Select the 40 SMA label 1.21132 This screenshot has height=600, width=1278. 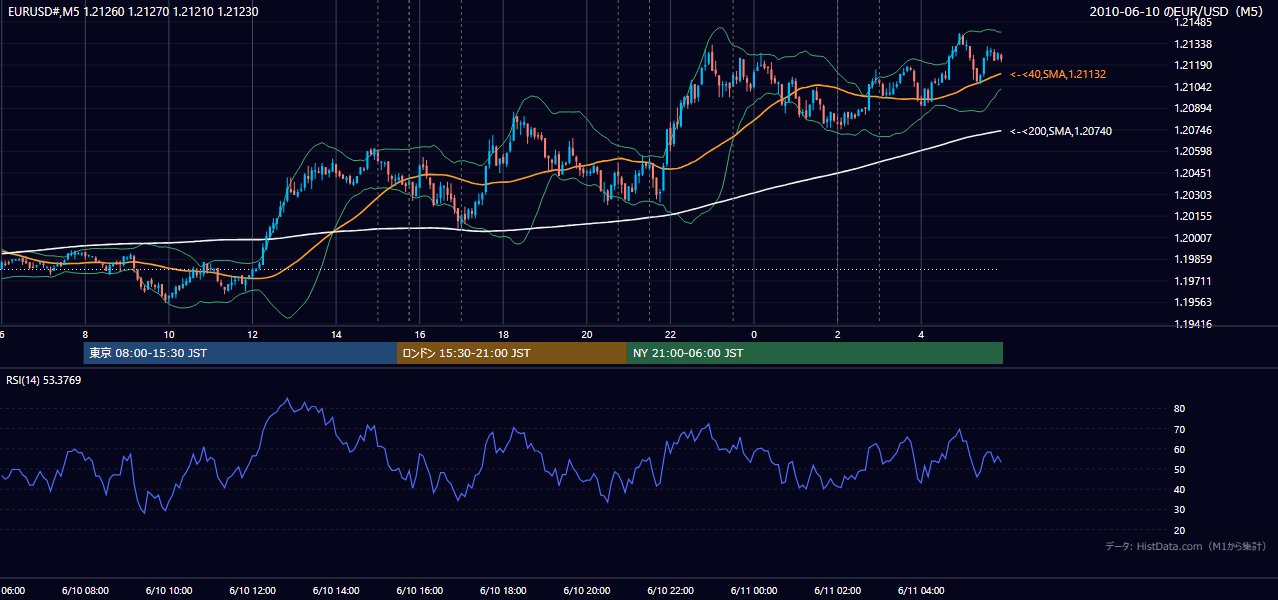tap(1058, 74)
